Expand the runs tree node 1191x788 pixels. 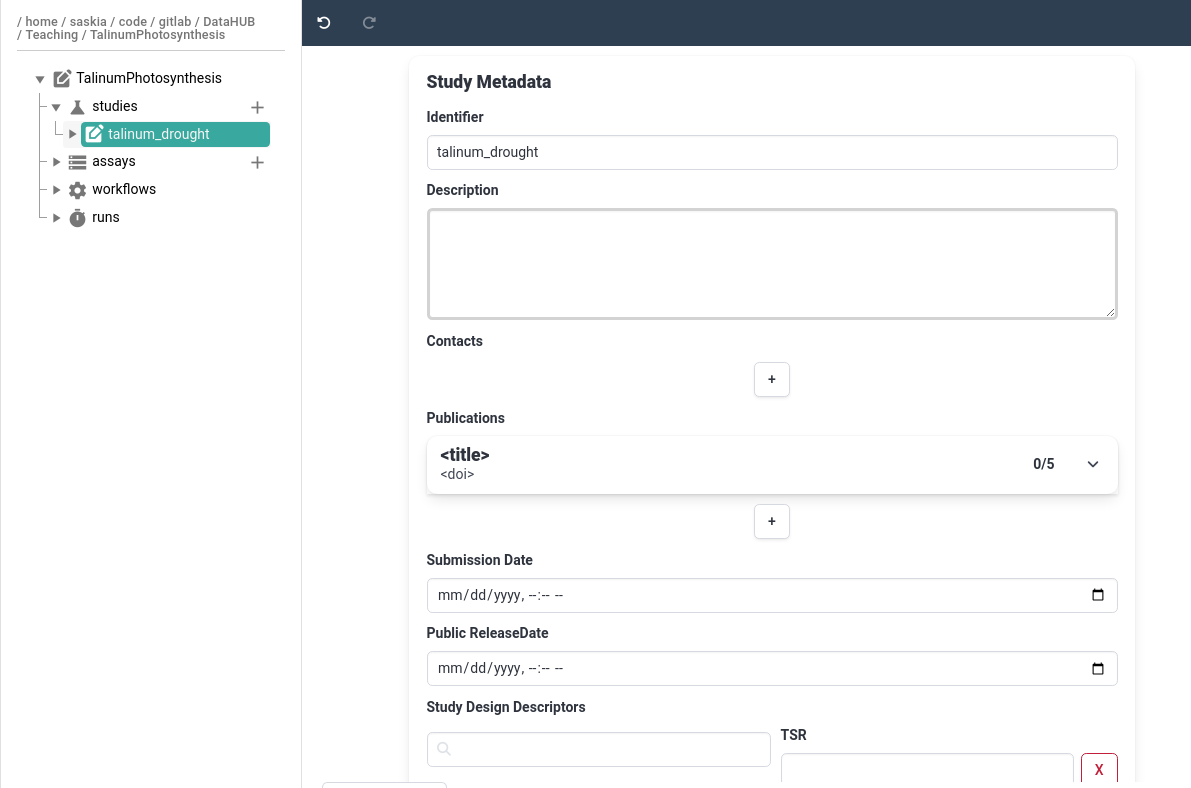point(56,217)
